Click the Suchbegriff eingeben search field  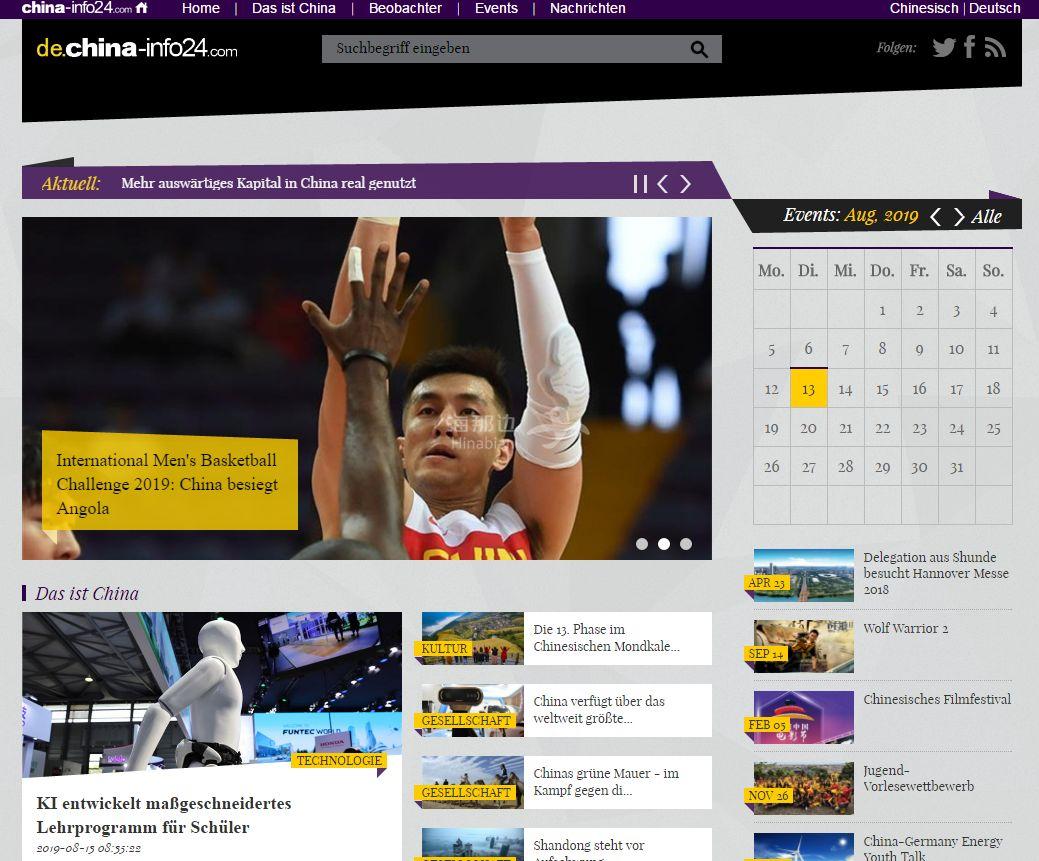(505, 49)
